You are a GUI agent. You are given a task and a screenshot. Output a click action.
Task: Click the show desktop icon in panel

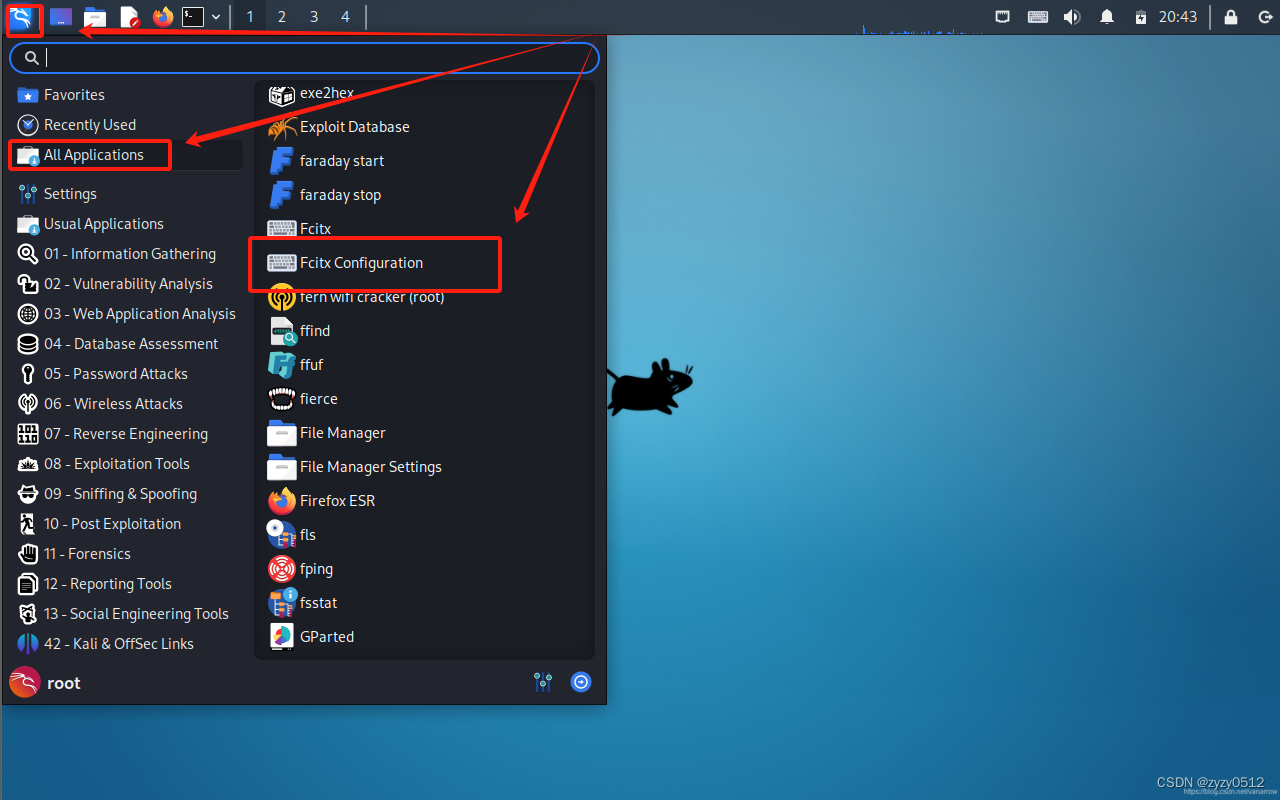61,17
